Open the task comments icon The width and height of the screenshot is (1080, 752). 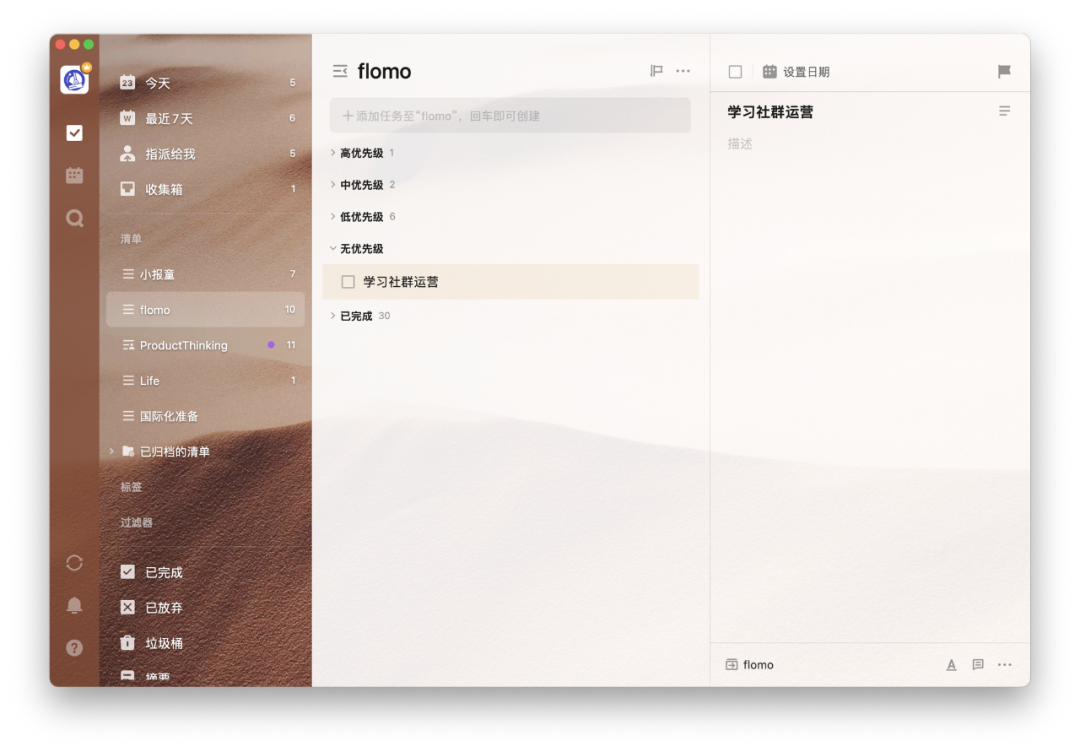(977, 665)
